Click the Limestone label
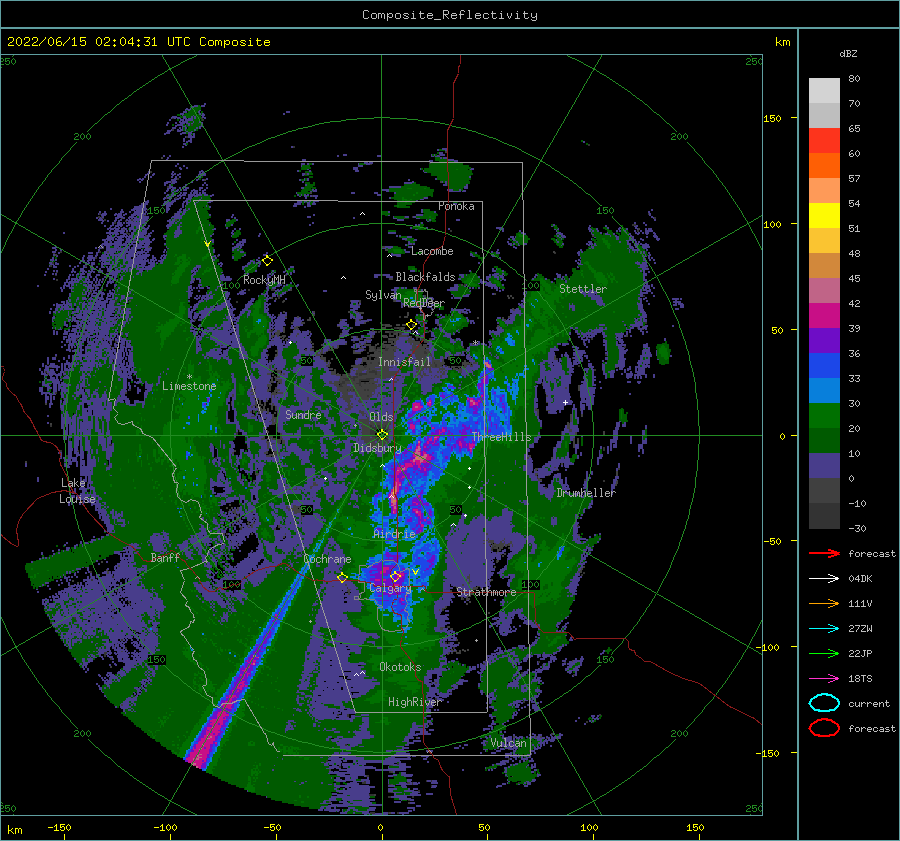Screen dimensions: 900x841 (189, 386)
